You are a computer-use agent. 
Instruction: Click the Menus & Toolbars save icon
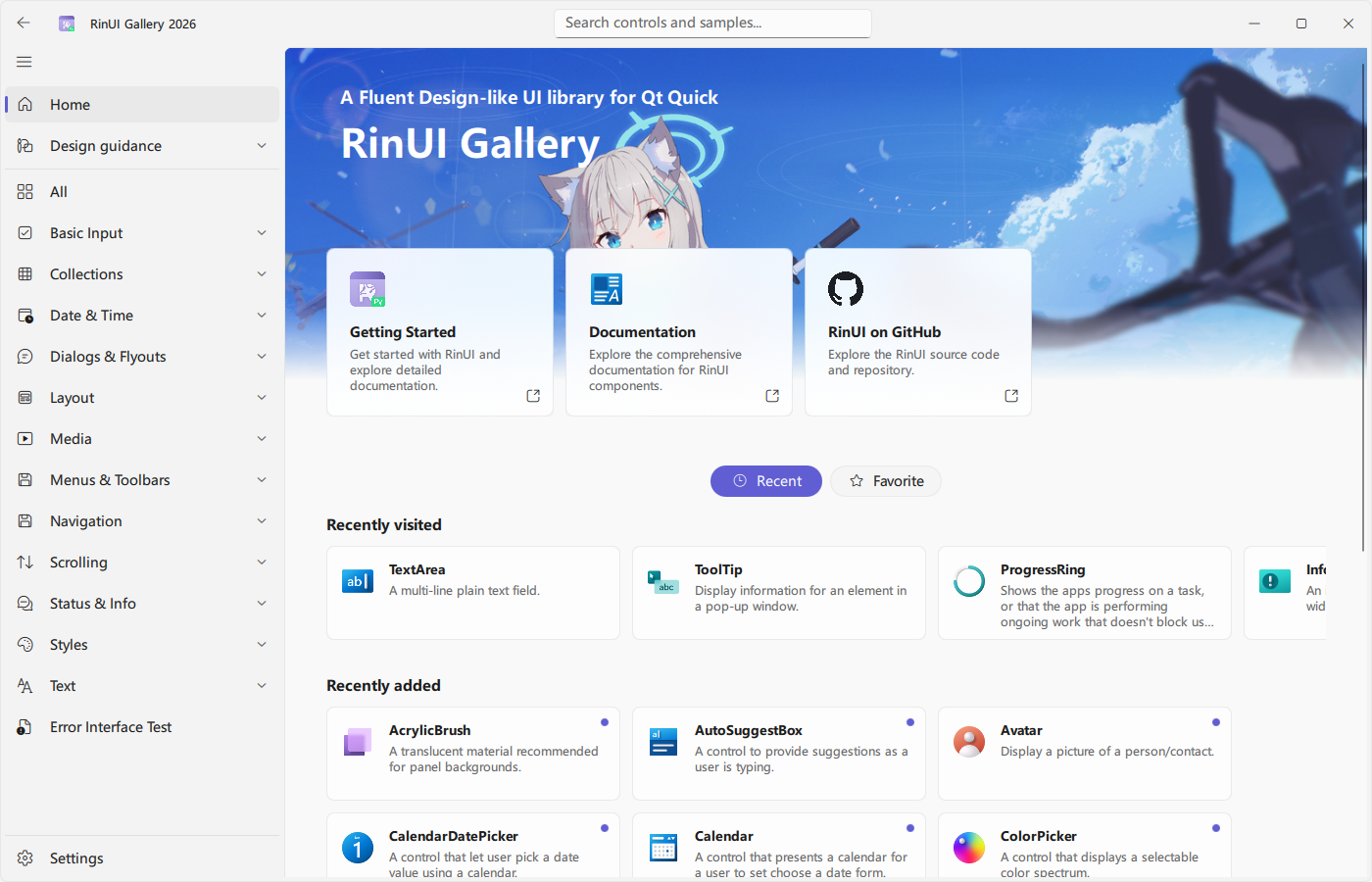click(x=25, y=480)
